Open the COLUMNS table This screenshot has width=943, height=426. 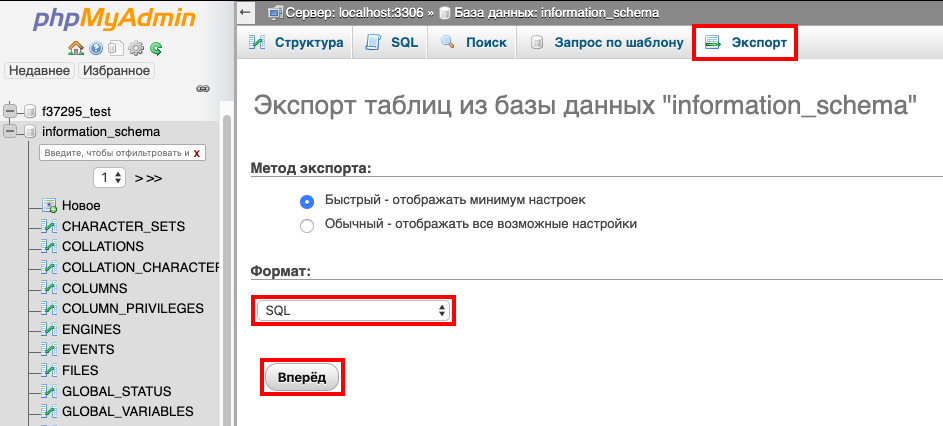(94, 288)
